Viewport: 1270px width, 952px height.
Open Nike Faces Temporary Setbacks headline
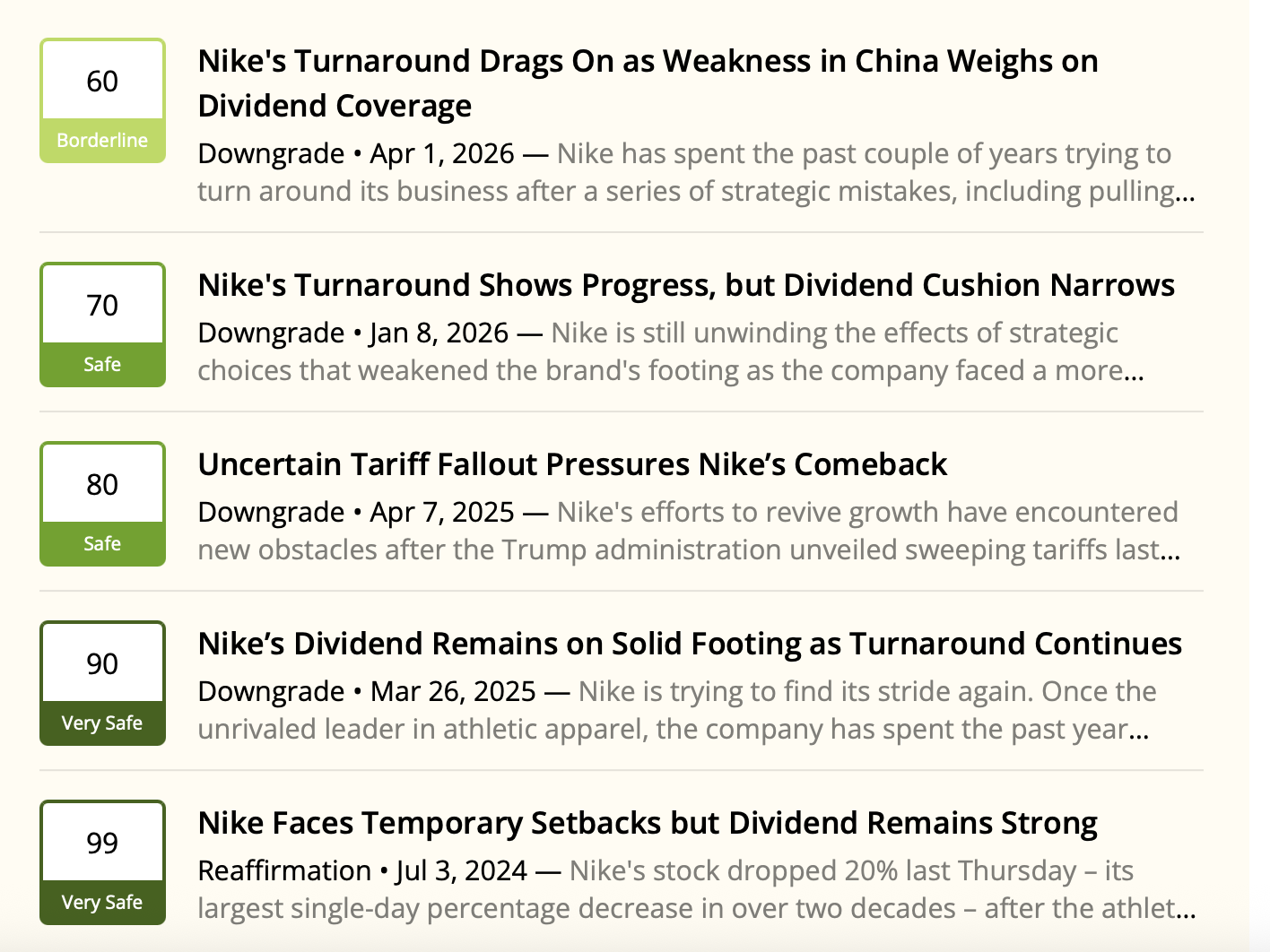[648, 823]
